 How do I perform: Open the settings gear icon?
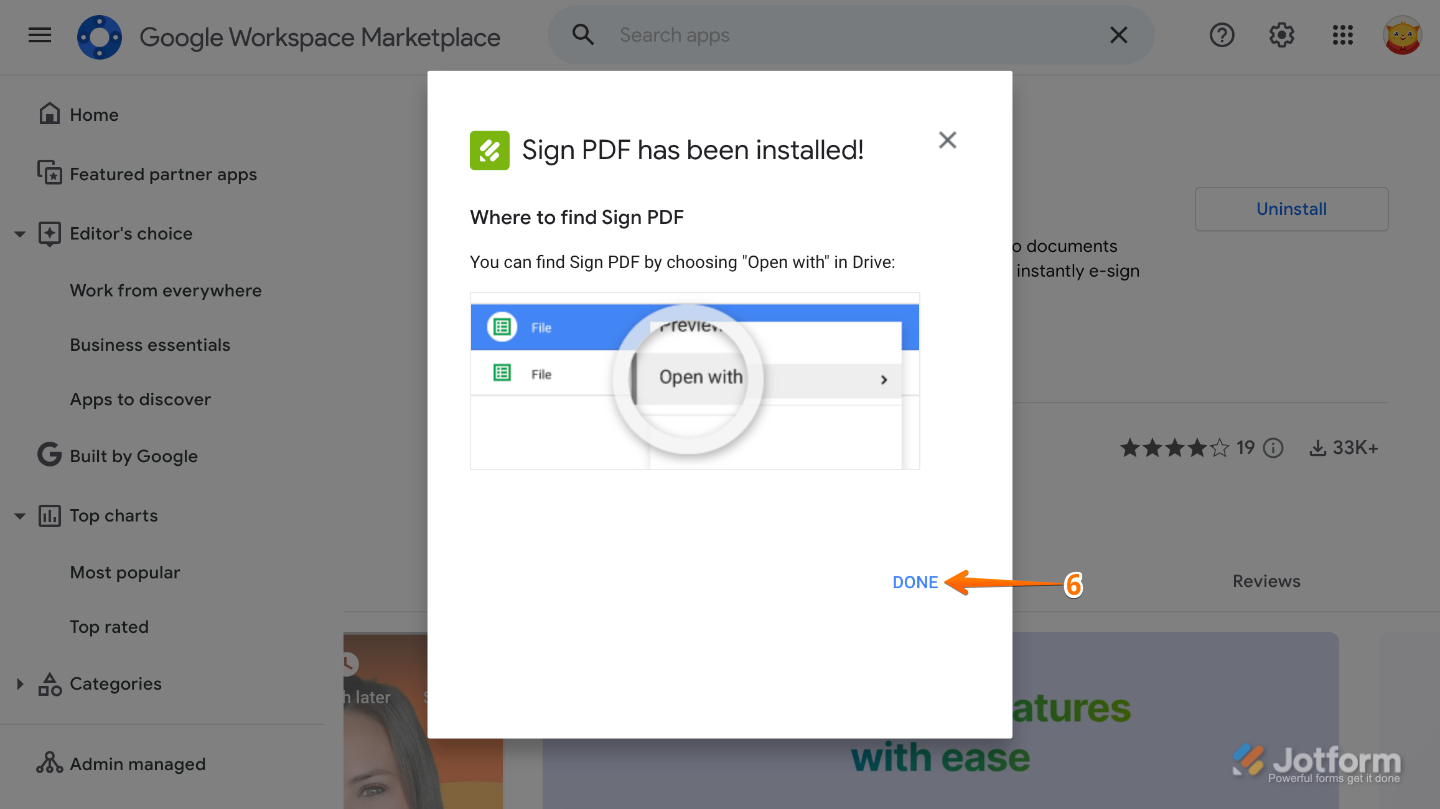coord(1281,35)
